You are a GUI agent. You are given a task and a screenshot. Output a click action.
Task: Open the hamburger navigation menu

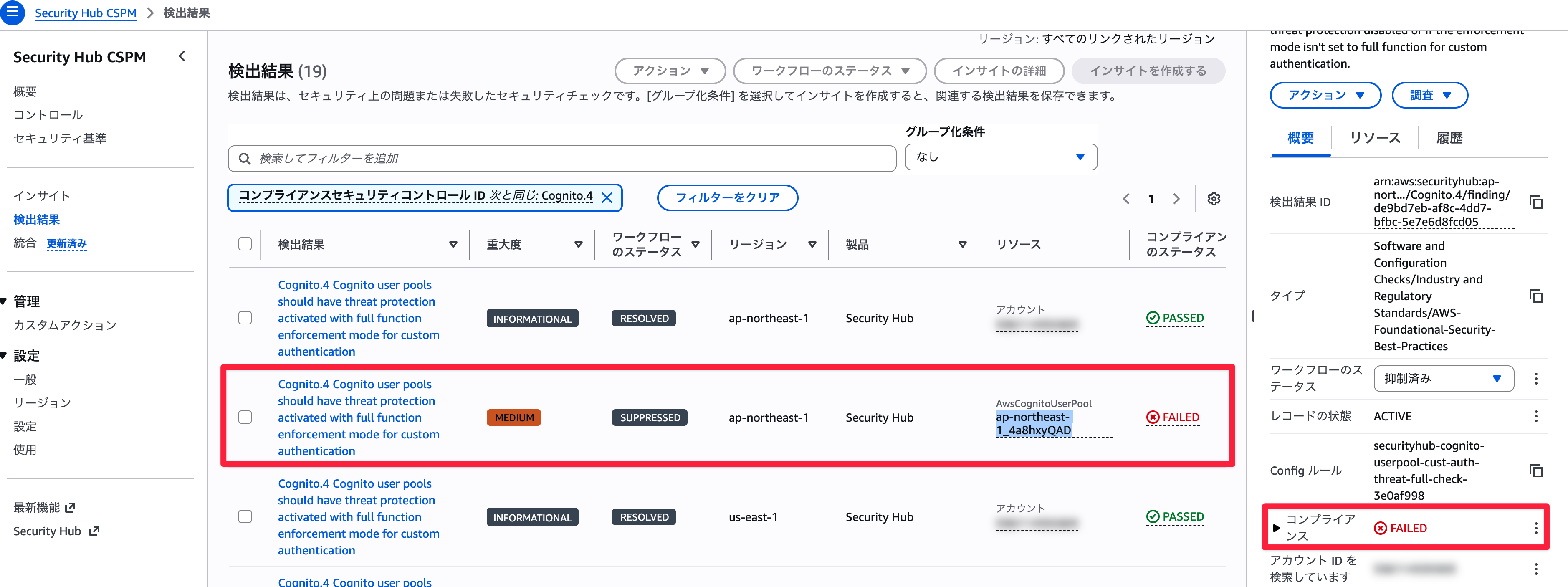[x=12, y=12]
